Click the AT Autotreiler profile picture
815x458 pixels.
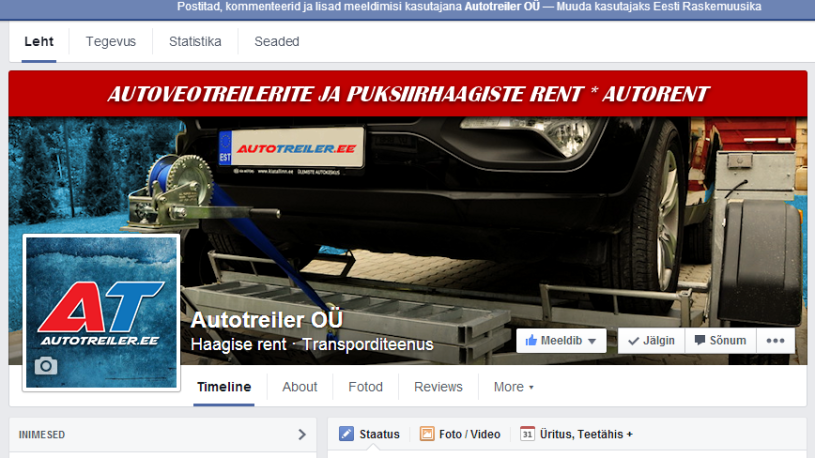tap(101, 312)
